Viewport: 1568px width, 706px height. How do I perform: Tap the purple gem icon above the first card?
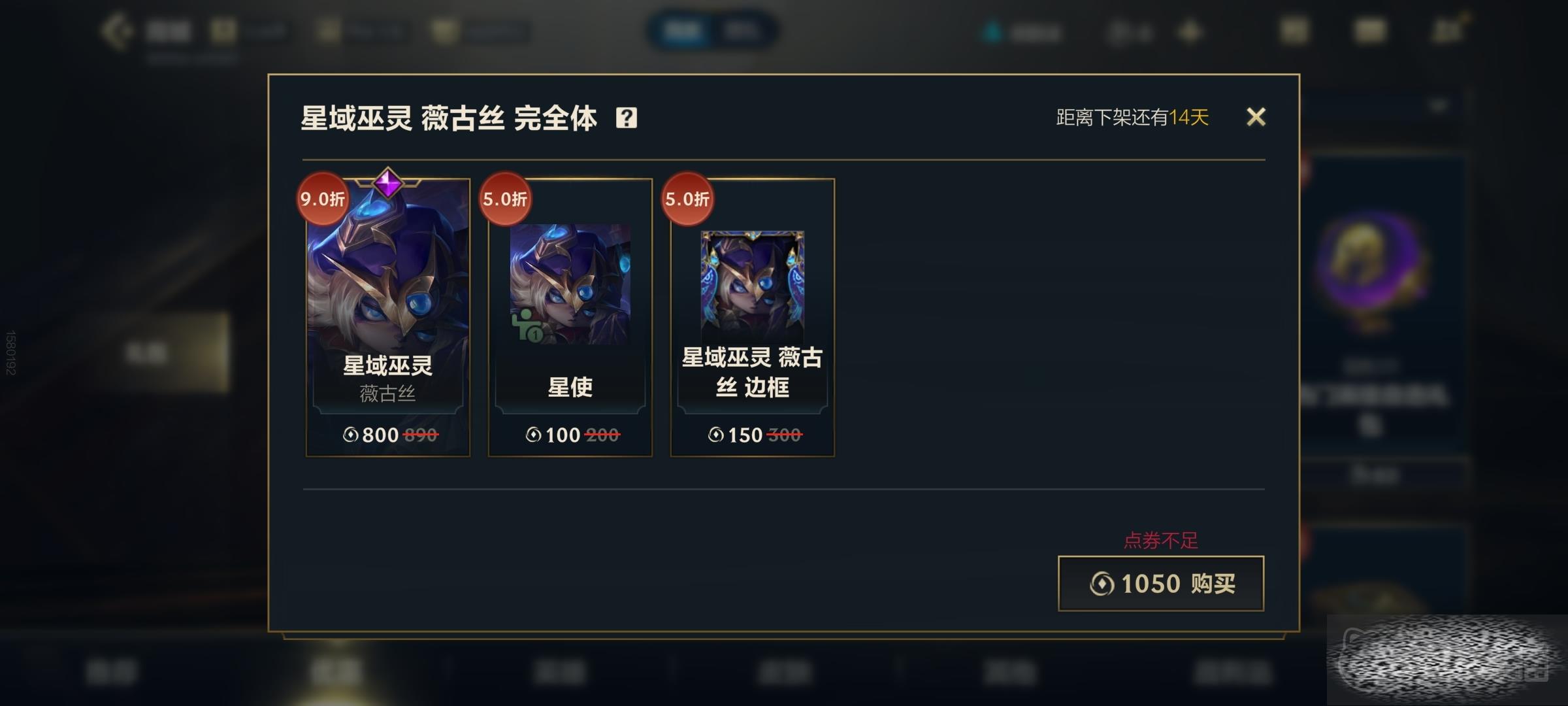[x=388, y=182]
